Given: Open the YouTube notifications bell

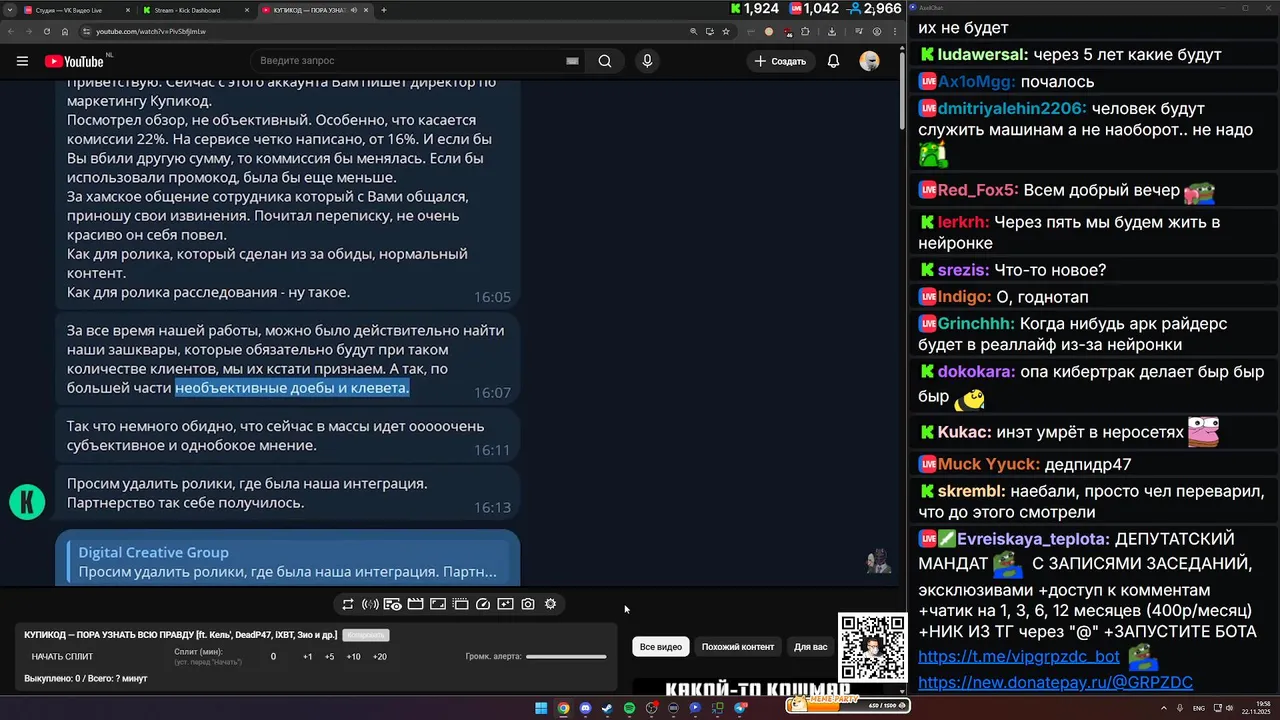Looking at the screenshot, I should pos(833,61).
